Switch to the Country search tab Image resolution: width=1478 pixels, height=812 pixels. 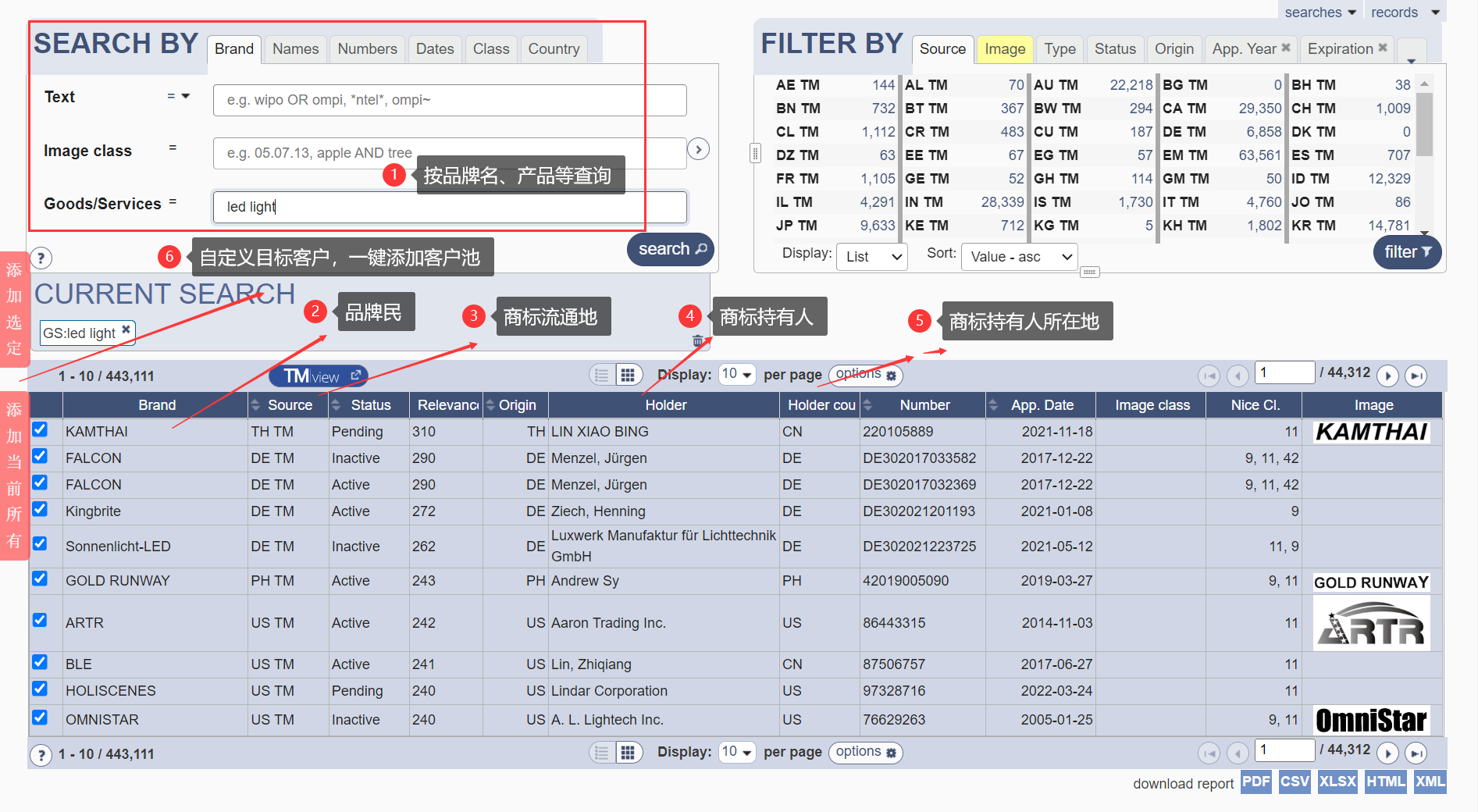(554, 49)
